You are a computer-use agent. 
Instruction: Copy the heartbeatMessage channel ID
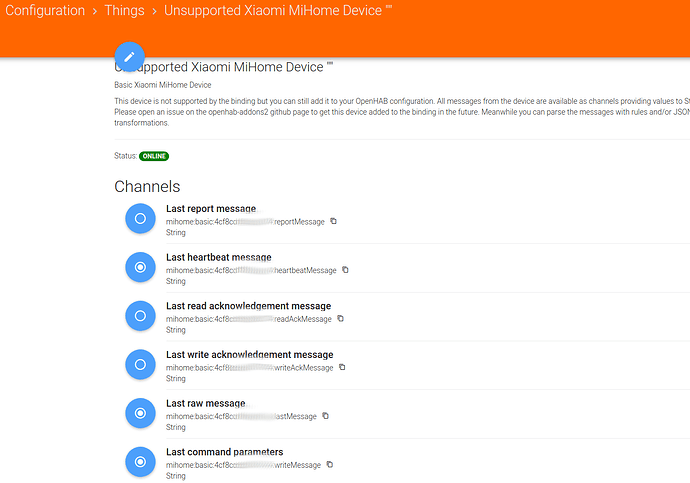pyautogui.click(x=346, y=270)
